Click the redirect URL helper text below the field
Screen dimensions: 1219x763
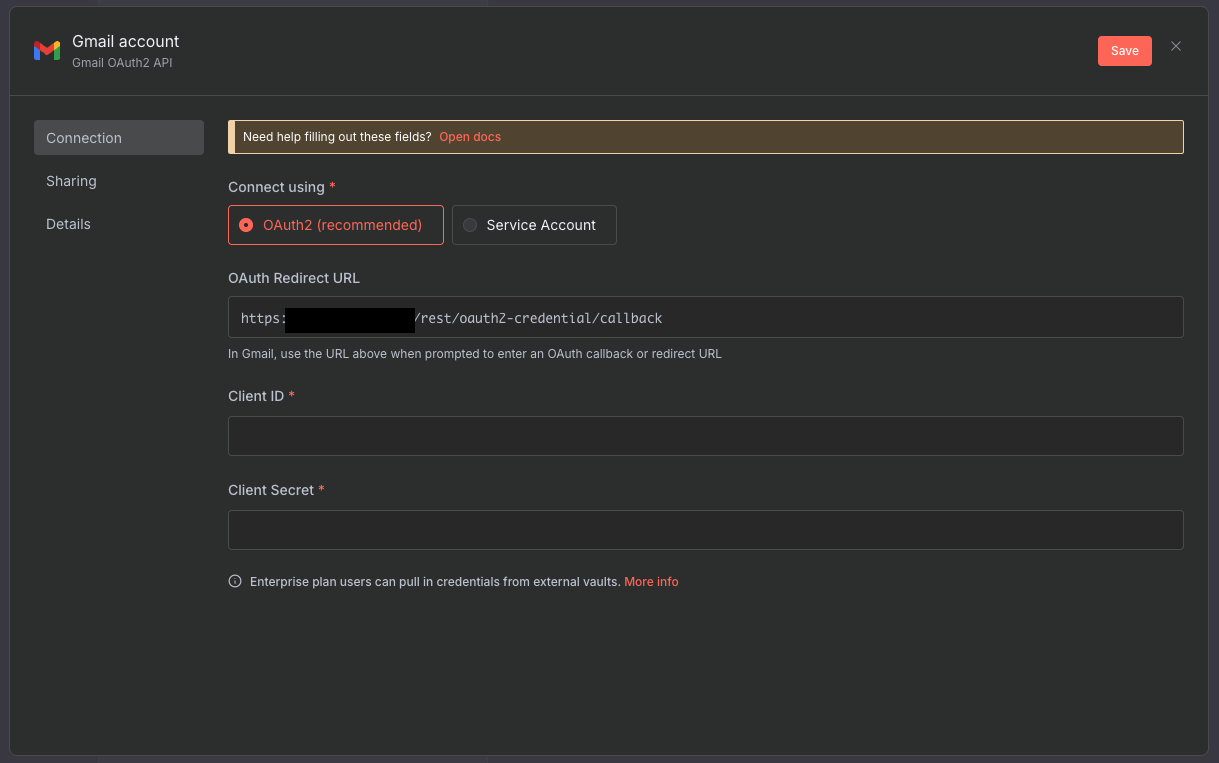474,353
